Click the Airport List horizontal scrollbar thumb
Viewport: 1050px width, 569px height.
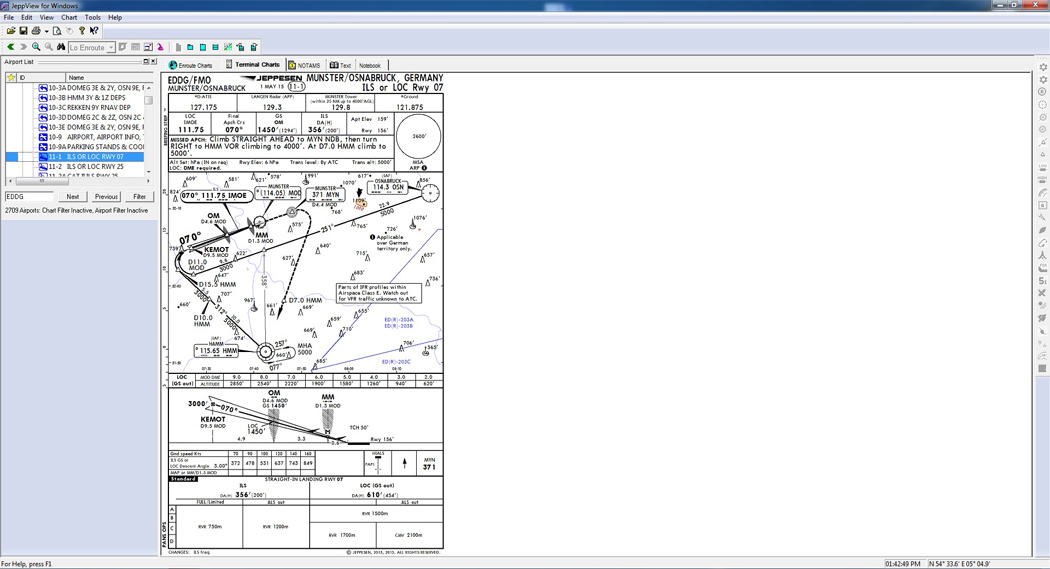pos(42,181)
